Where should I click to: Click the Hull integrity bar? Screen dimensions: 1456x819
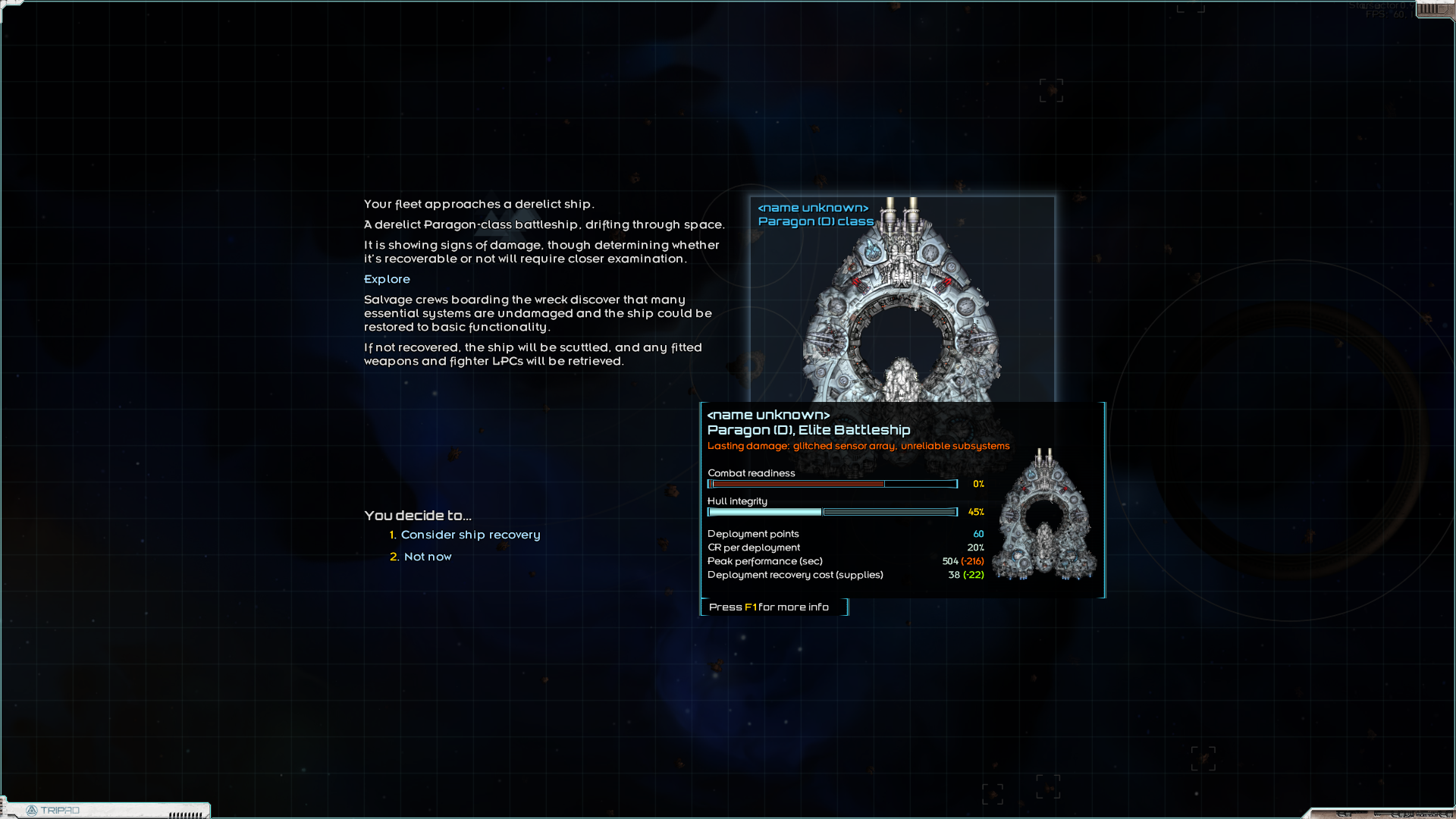(x=833, y=512)
